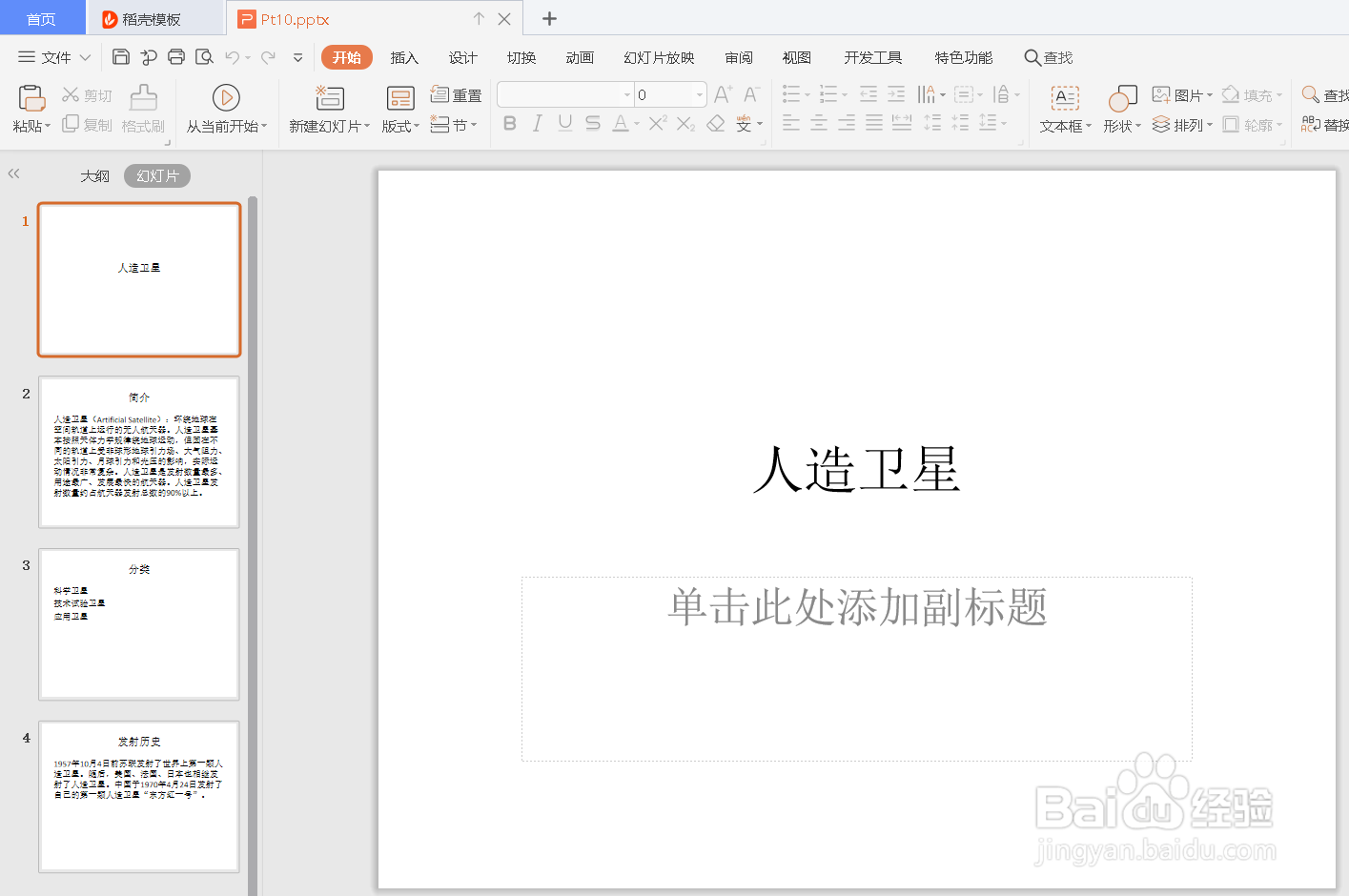This screenshot has width=1349, height=896.
Task: Switch to 大纲 outline view
Action: point(94,175)
